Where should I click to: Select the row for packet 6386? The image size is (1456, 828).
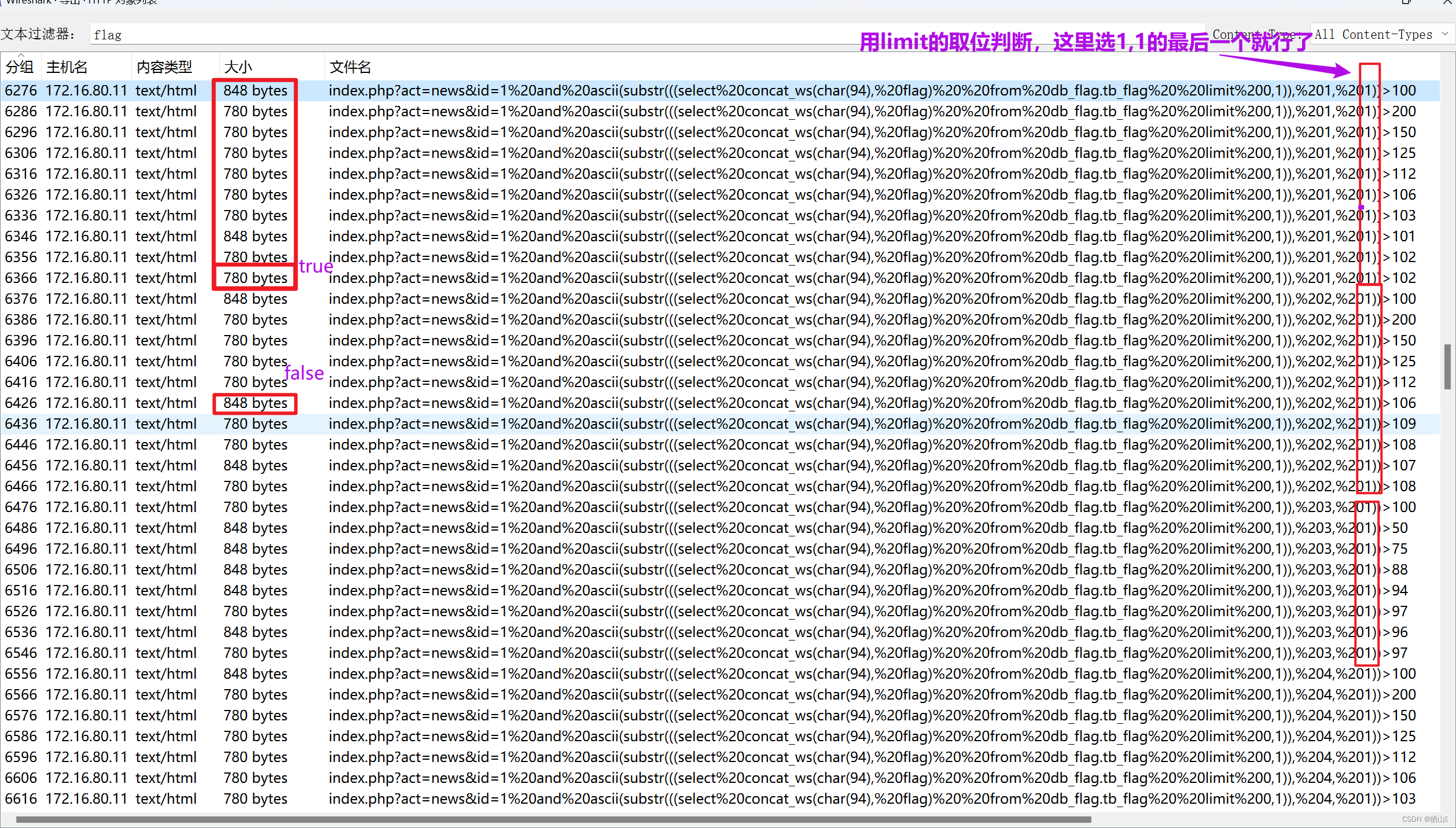pyautogui.click(x=720, y=319)
